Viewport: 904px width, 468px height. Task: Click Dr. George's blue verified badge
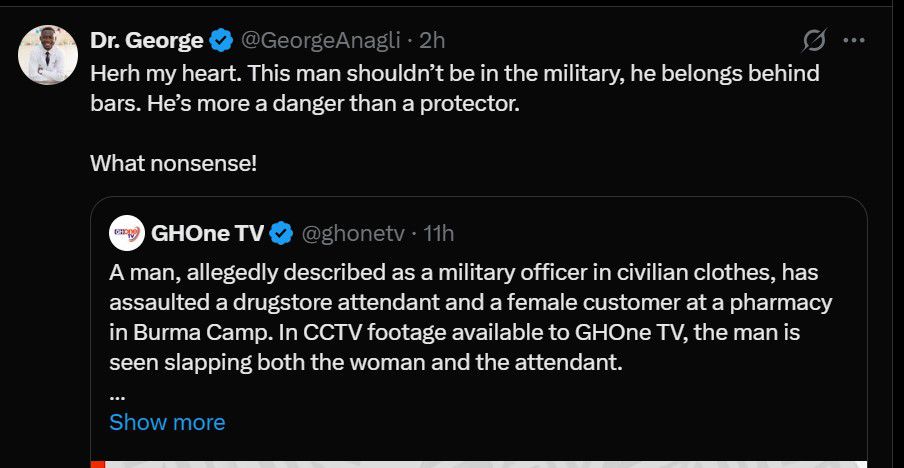click(x=222, y=41)
